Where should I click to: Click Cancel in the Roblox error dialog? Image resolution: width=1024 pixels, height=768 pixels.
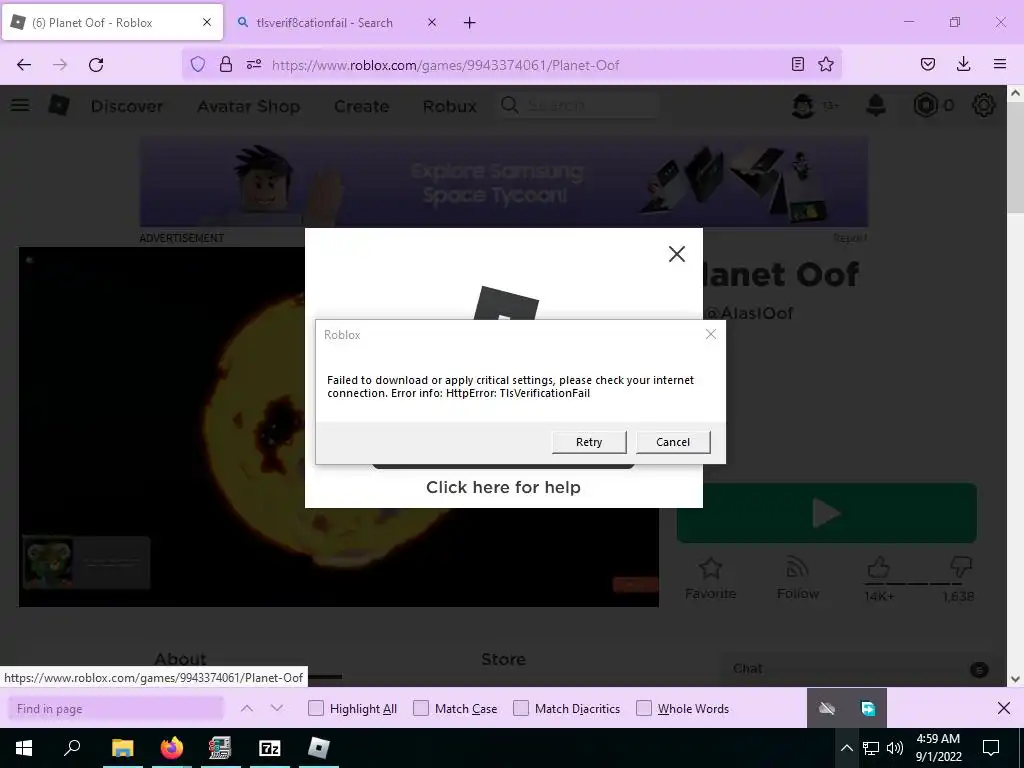(x=673, y=442)
